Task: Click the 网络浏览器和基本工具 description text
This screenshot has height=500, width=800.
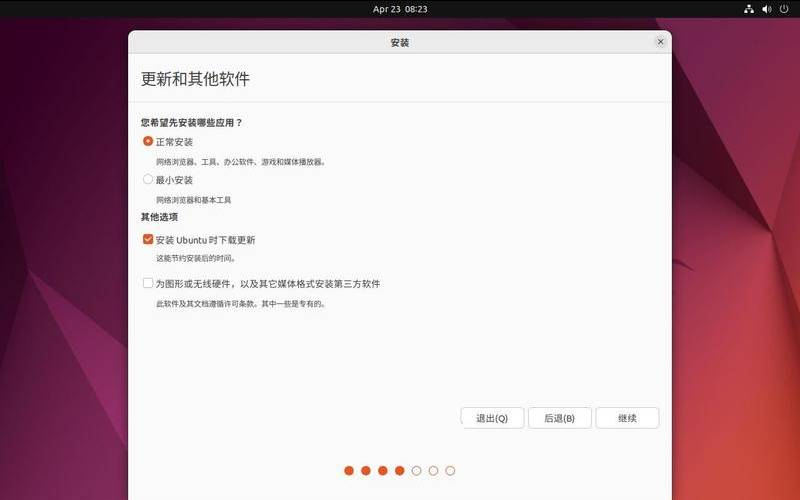Action: point(193,199)
